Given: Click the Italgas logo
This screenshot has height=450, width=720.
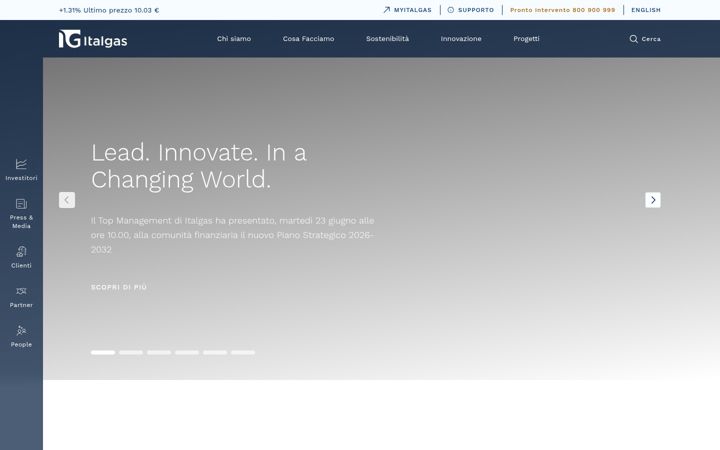Looking at the screenshot, I should [x=93, y=39].
